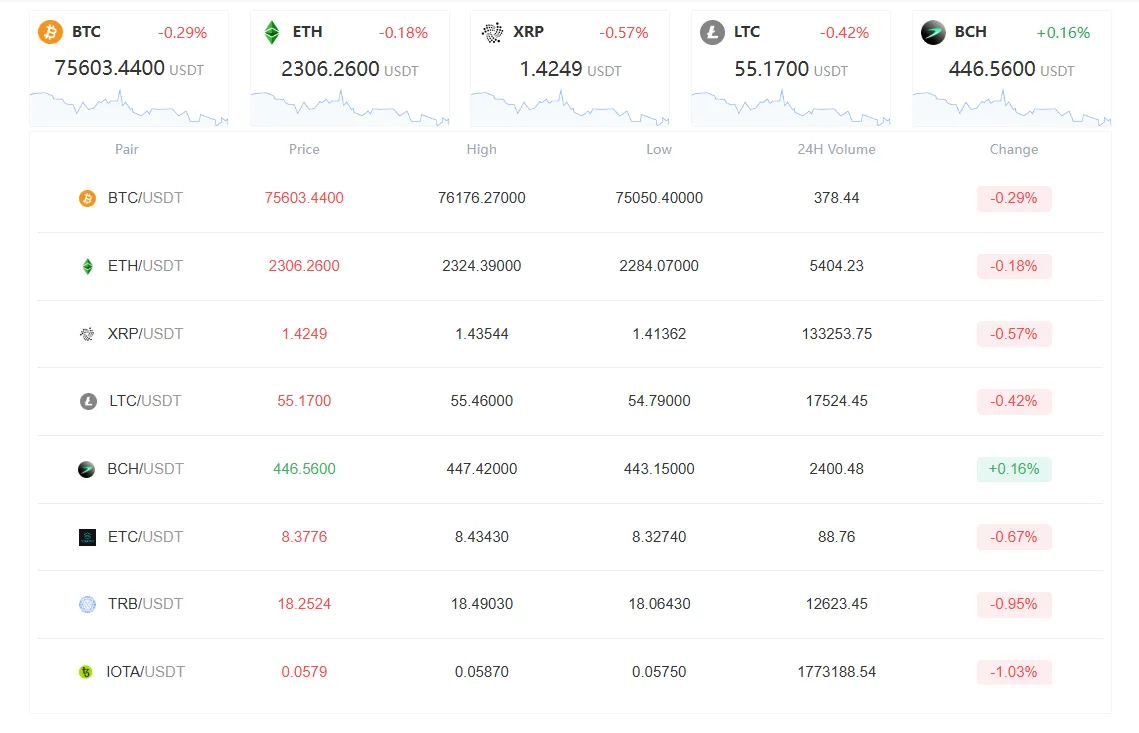Click the Ethereum icon in the ETH/USDT row

(x=87, y=266)
